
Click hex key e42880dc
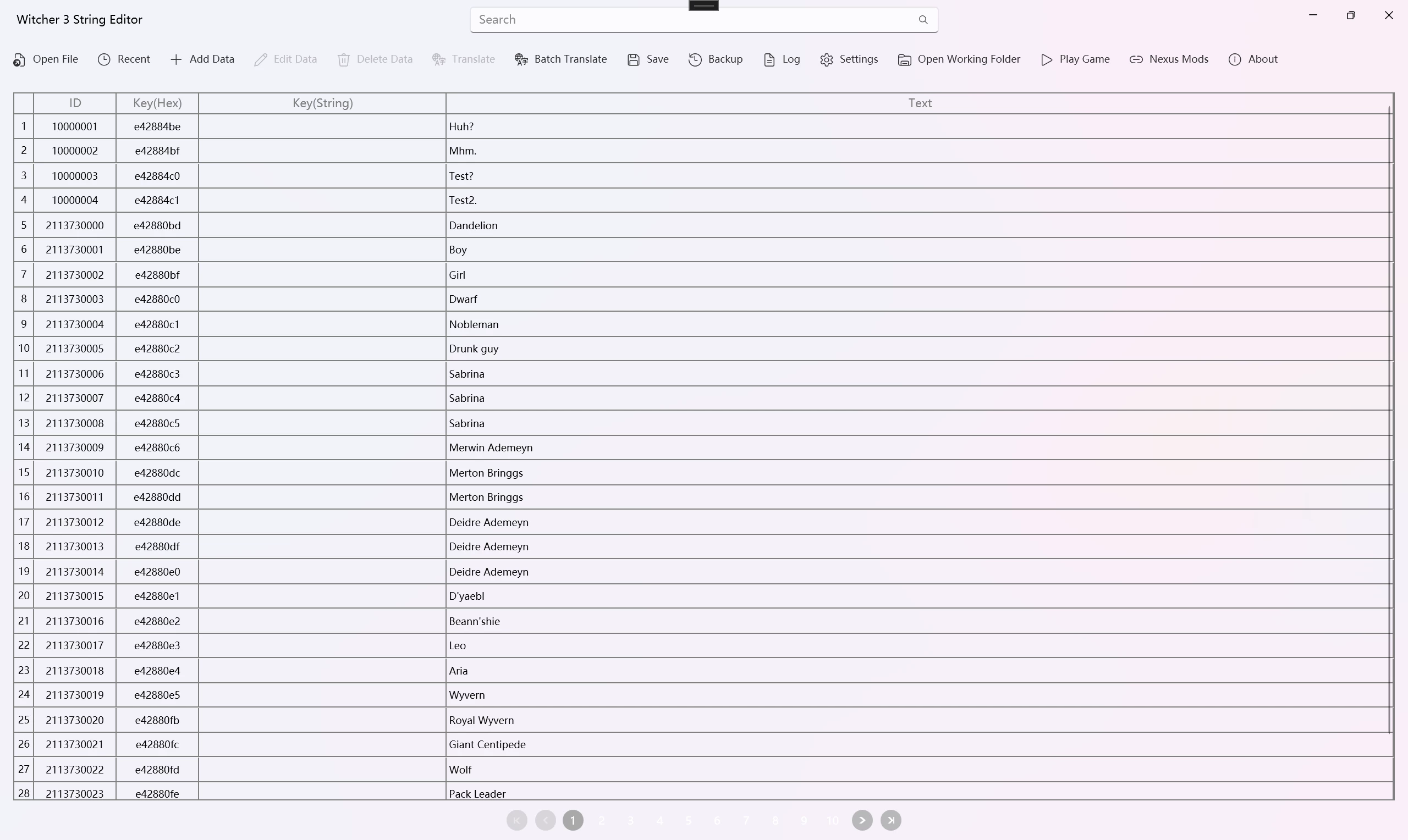click(x=157, y=473)
